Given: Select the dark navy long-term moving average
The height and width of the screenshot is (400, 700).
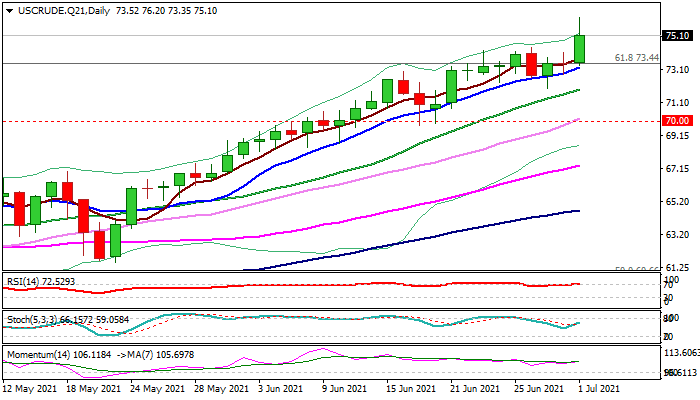Looking at the screenshot, I should [x=446, y=234].
